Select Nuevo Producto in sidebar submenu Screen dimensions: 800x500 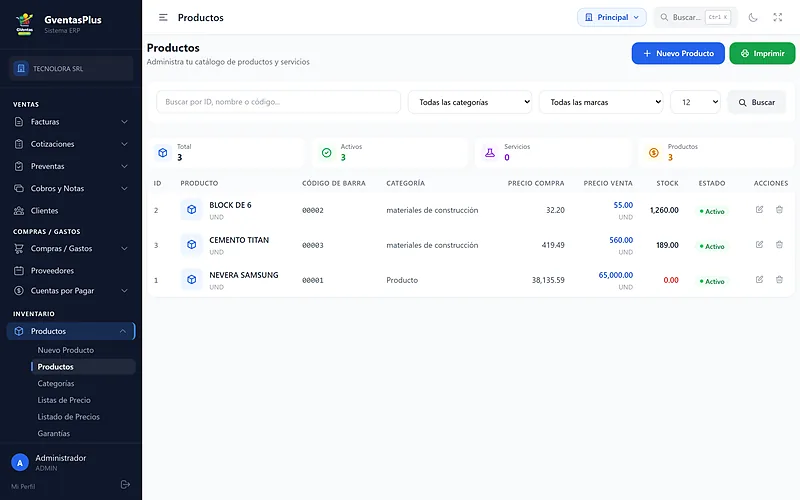point(65,350)
